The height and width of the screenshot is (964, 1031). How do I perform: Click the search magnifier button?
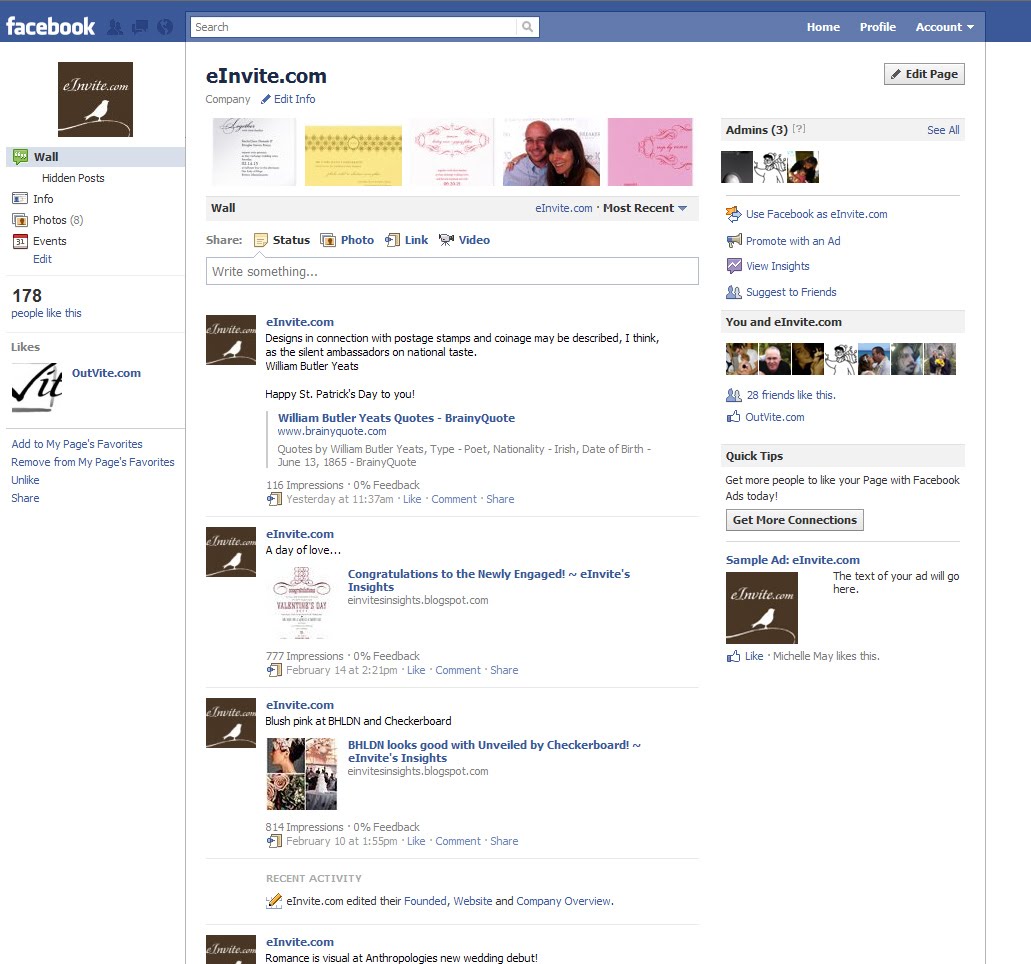(x=527, y=27)
